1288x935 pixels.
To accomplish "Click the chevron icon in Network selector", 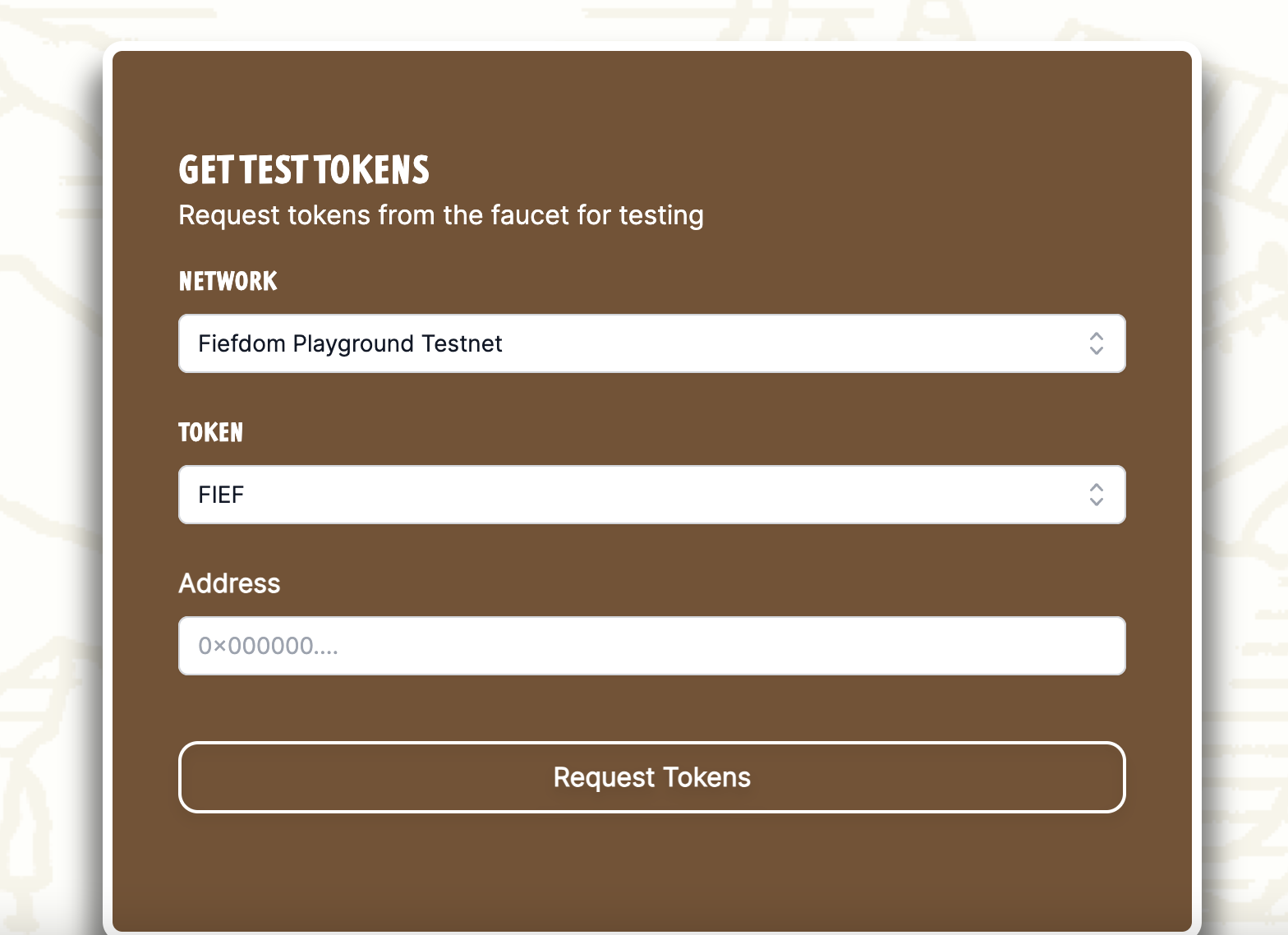I will [1096, 343].
